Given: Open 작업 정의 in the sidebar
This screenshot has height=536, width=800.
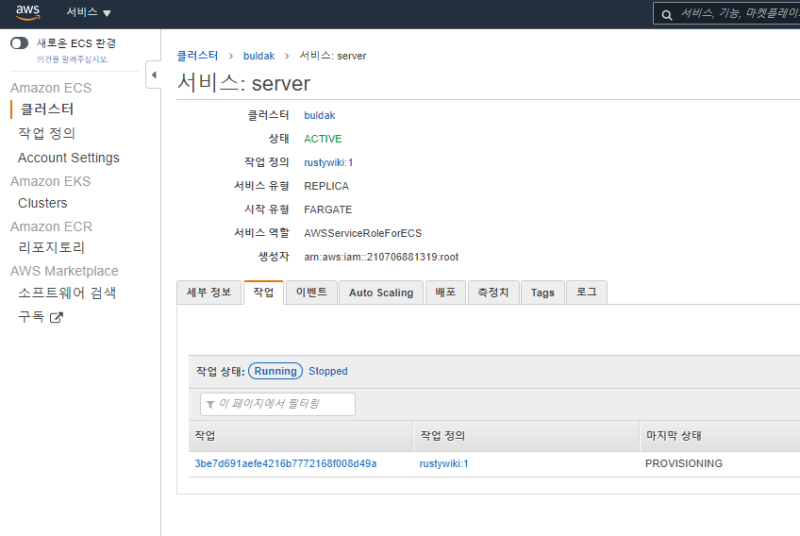Looking at the screenshot, I should [46, 133].
